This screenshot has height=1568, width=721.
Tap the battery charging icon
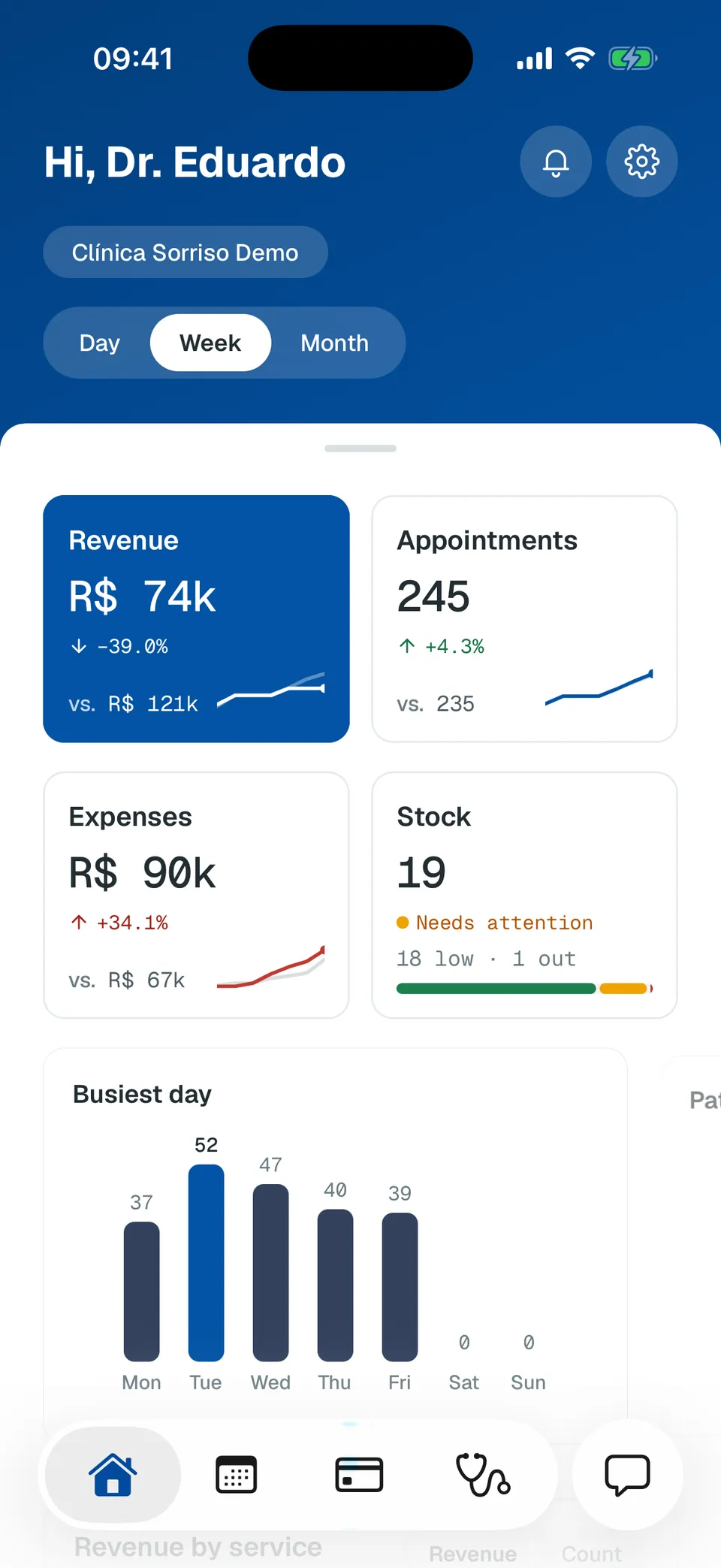[632, 58]
